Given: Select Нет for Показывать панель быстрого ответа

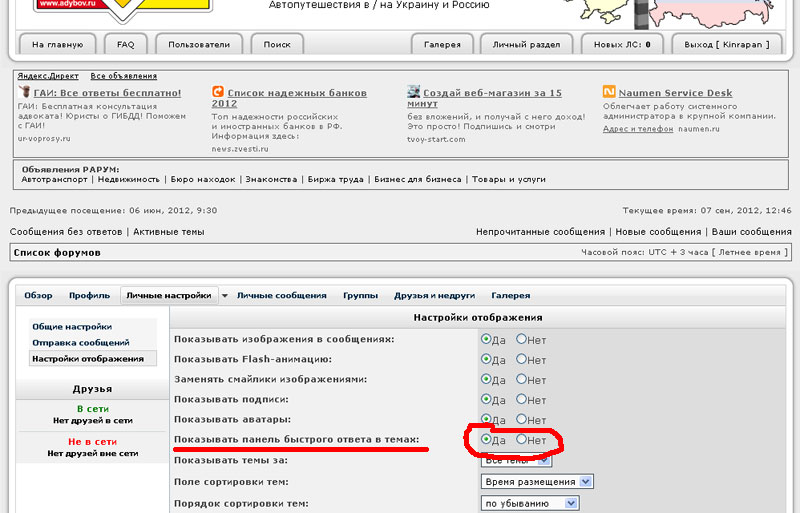Looking at the screenshot, I should tap(521, 439).
